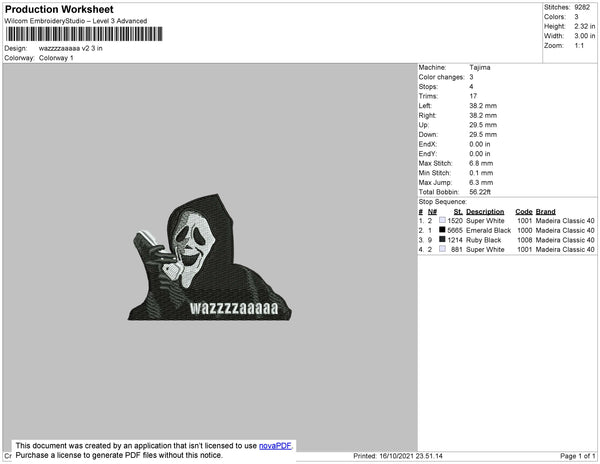
Task: Click the 'Emerald Black' description text
Action: click(x=489, y=230)
